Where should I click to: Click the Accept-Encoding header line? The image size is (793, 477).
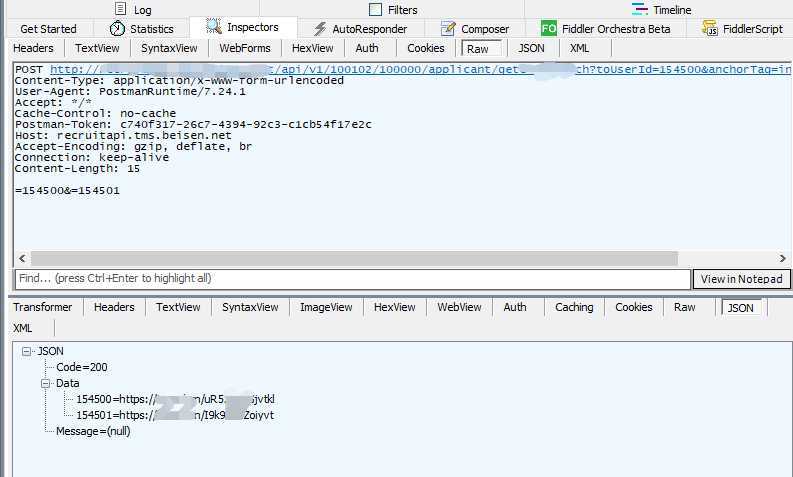[x=134, y=147]
